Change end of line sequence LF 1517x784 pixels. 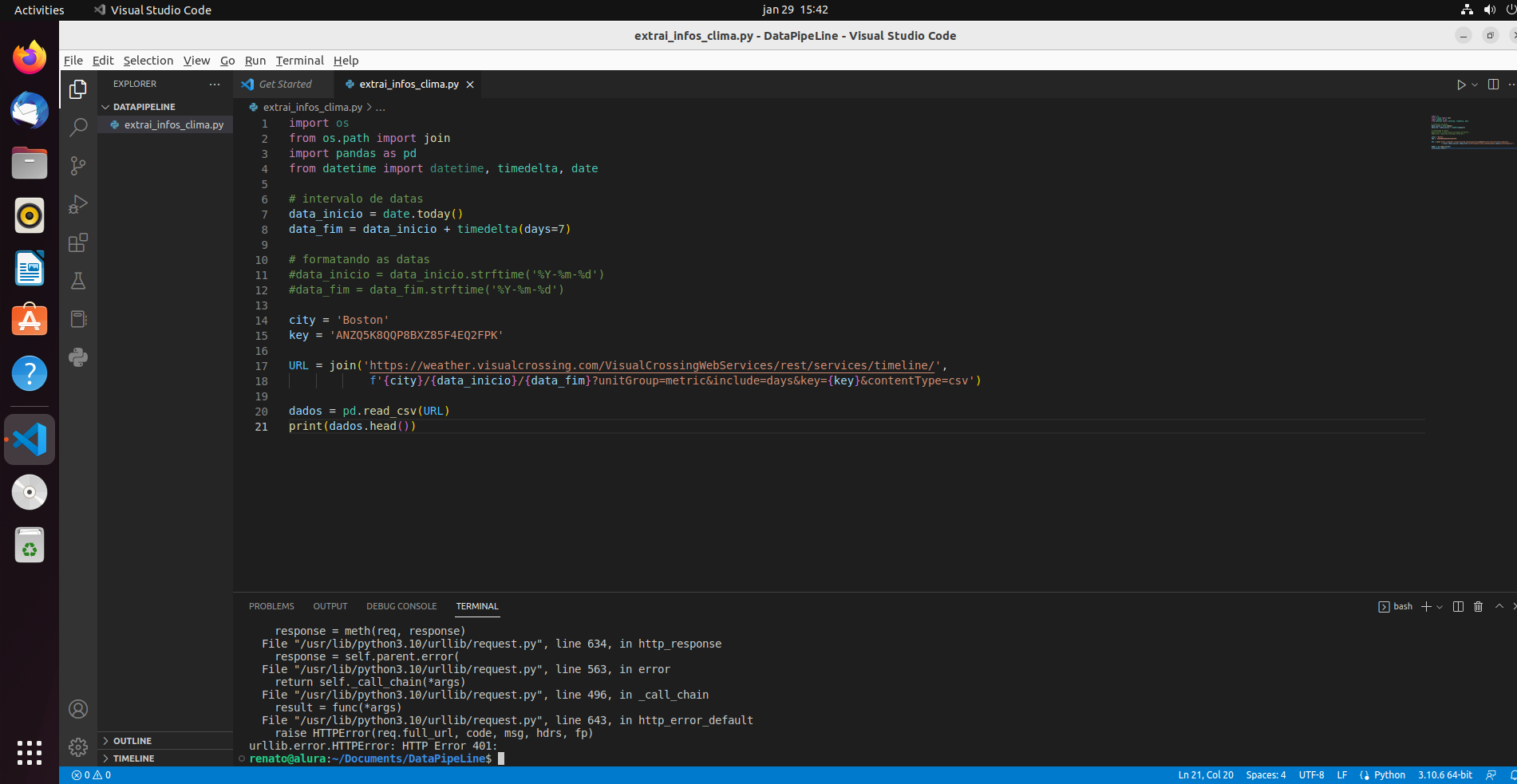1342,775
